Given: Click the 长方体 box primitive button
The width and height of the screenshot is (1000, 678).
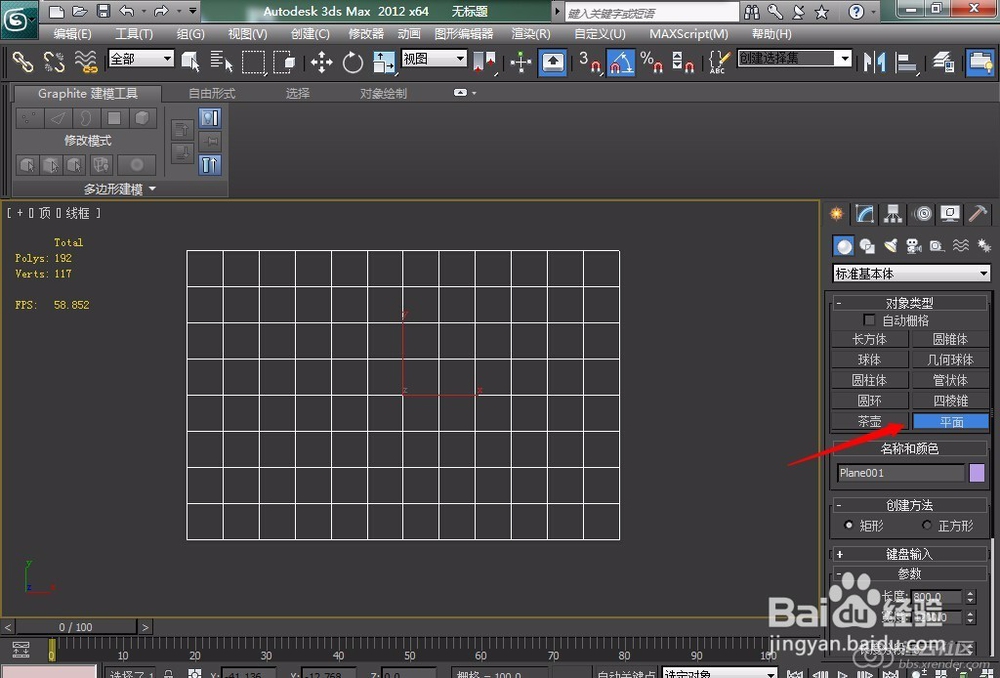Looking at the screenshot, I should [x=870, y=339].
